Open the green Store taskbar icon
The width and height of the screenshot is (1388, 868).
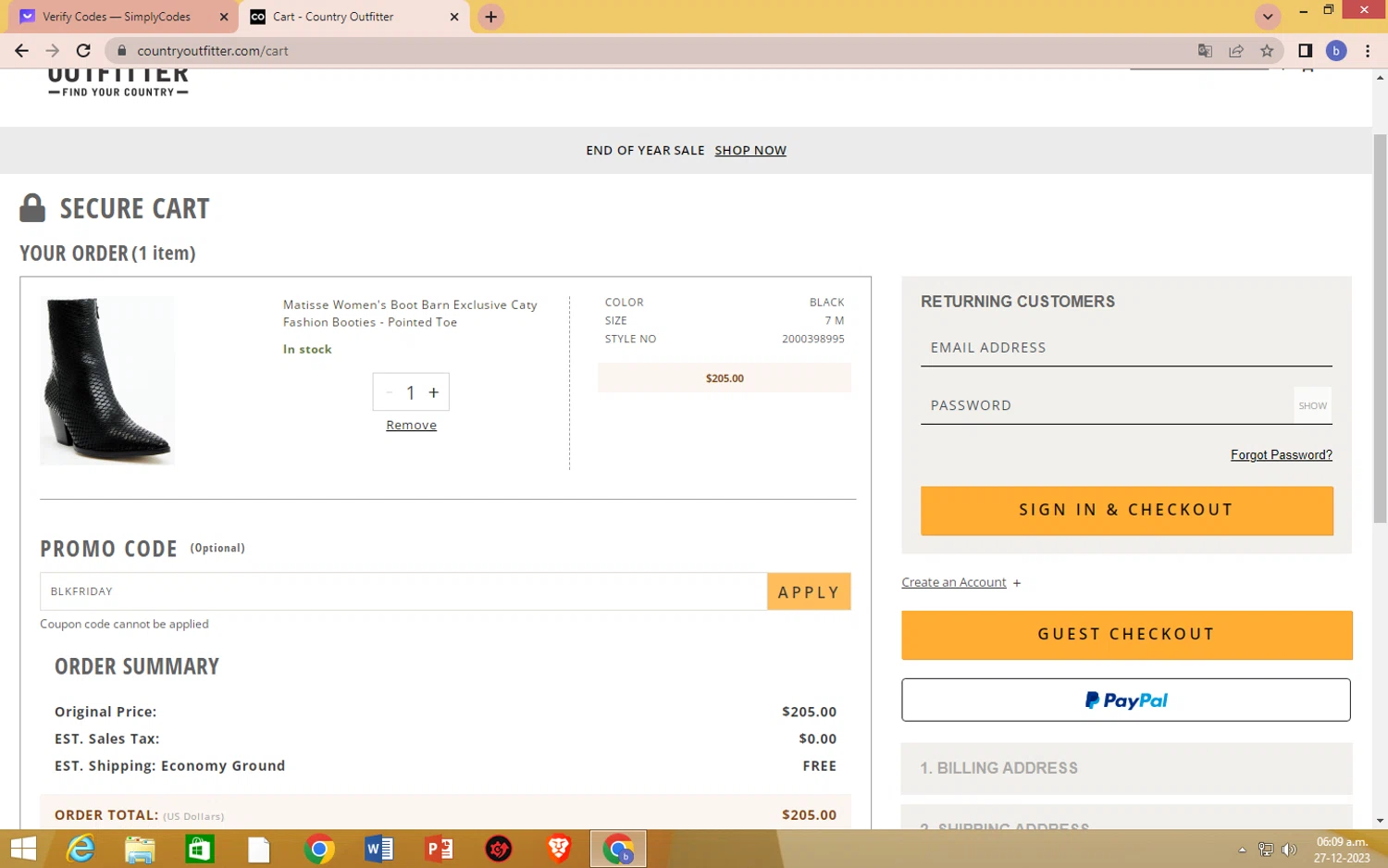pos(199,849)
